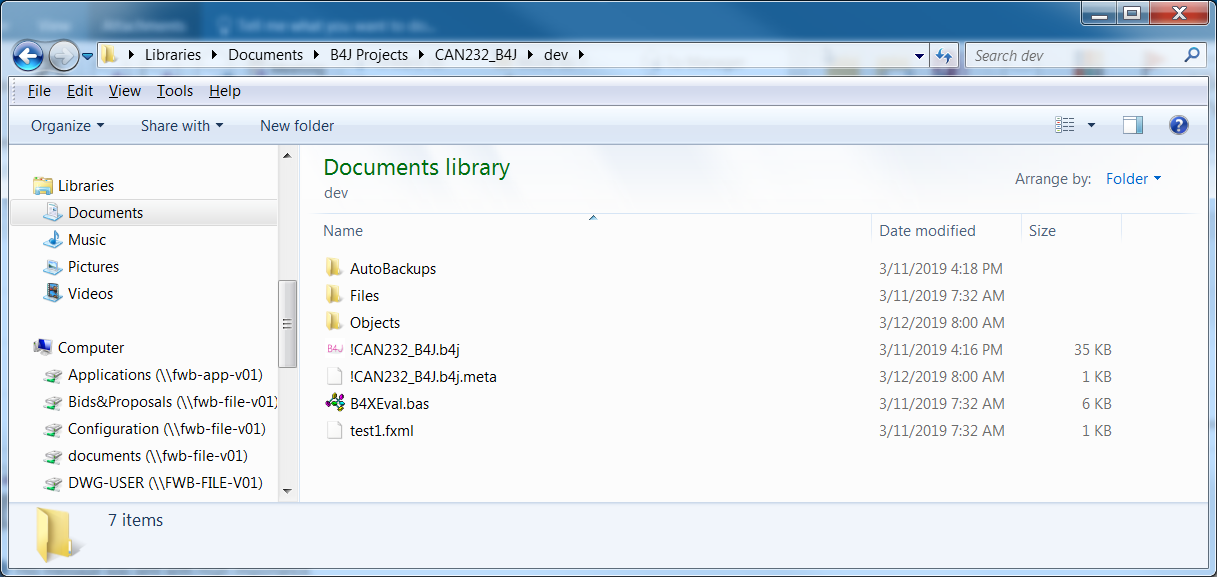The height and width of the screenshot is (577, 1217).
Task: Open the Help menu
Action: click(x=225, y=91)
